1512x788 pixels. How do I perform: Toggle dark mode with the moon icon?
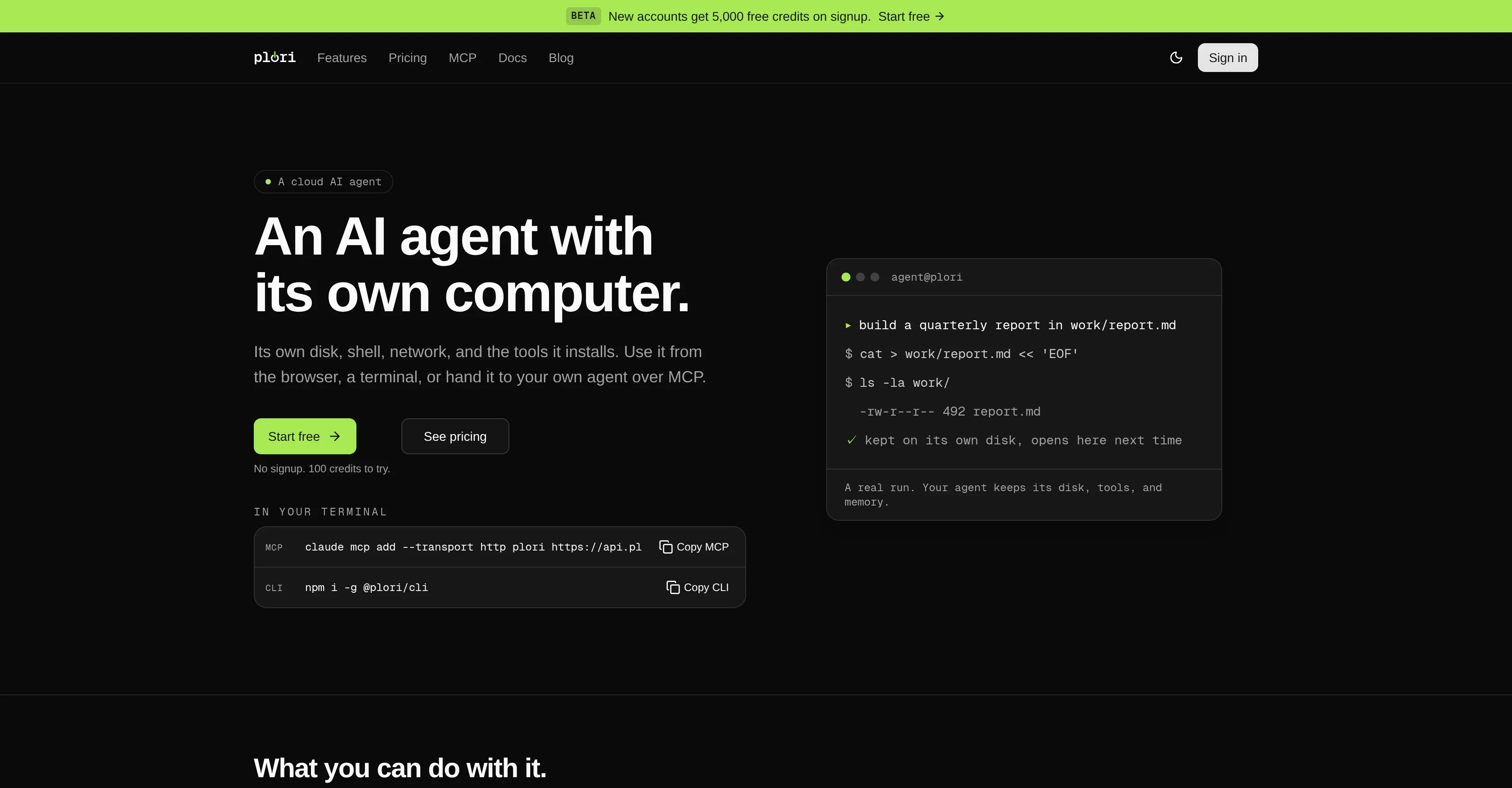point(1176,58)
